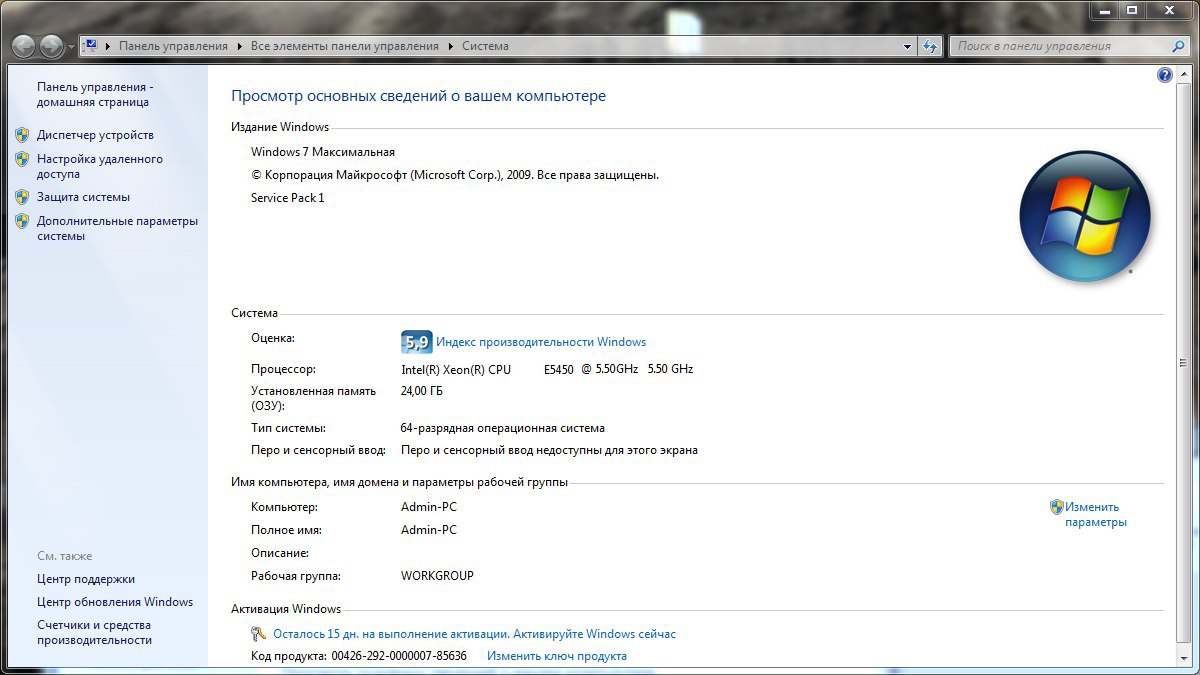
Task: Open the recent pages dropdown arrow
Action: pos(70,47)
